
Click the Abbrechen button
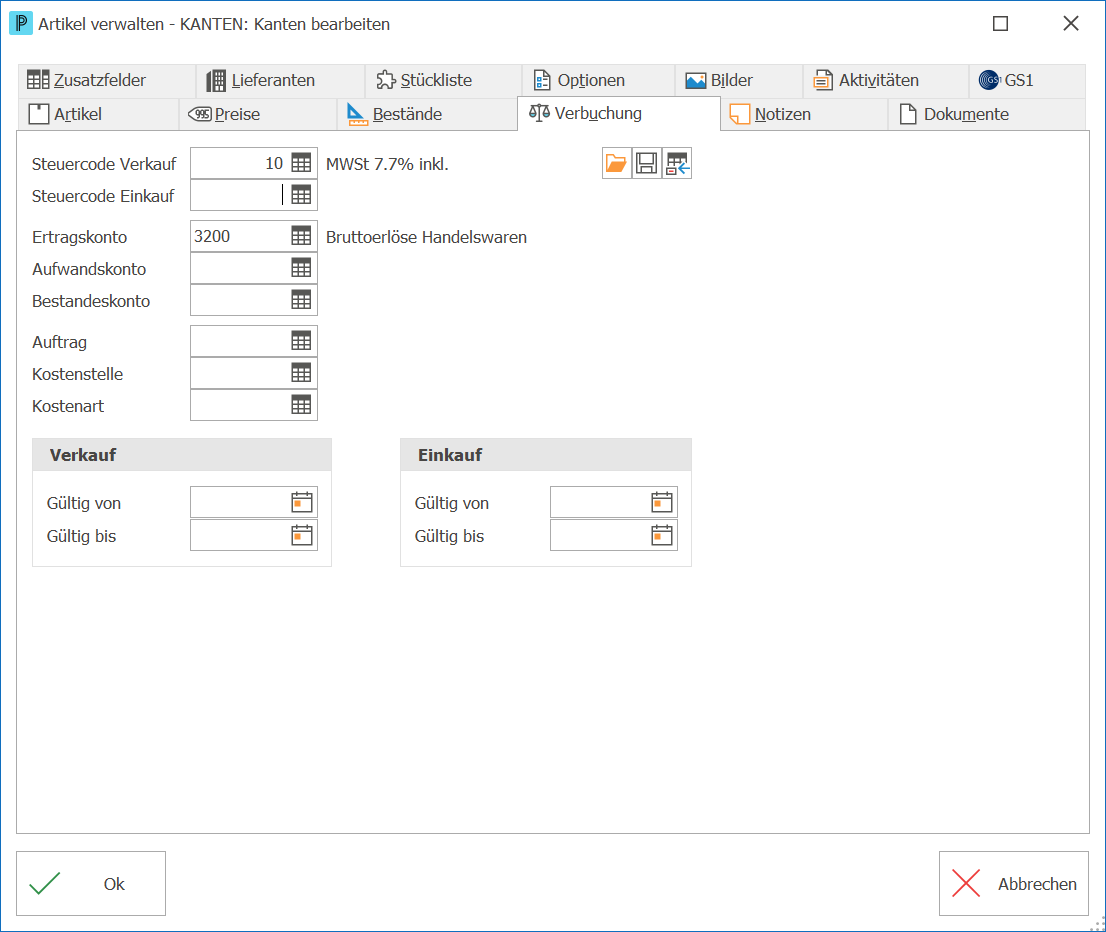tap(1014, 883)
